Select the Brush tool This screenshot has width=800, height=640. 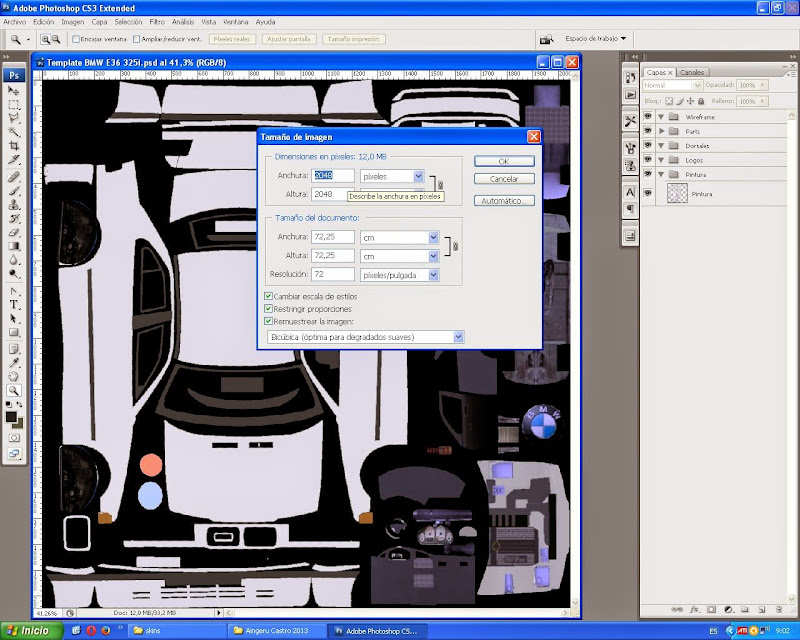pos(14,191)
